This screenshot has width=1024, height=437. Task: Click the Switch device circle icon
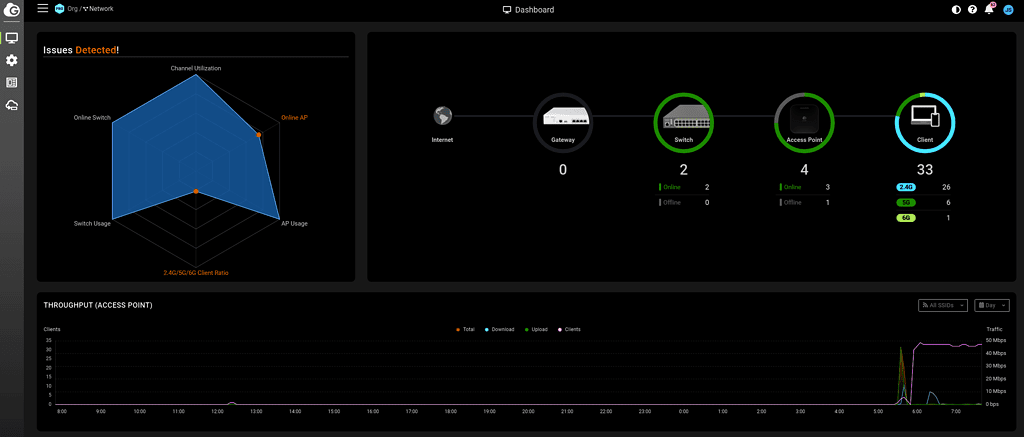[x=684, y=118]
